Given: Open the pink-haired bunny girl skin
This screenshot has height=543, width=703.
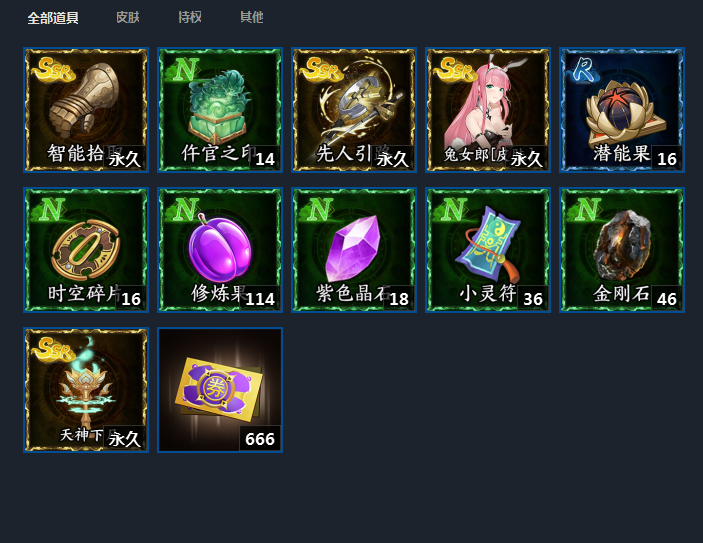Looking at the screenshot, I should click(x=488, y=110).
